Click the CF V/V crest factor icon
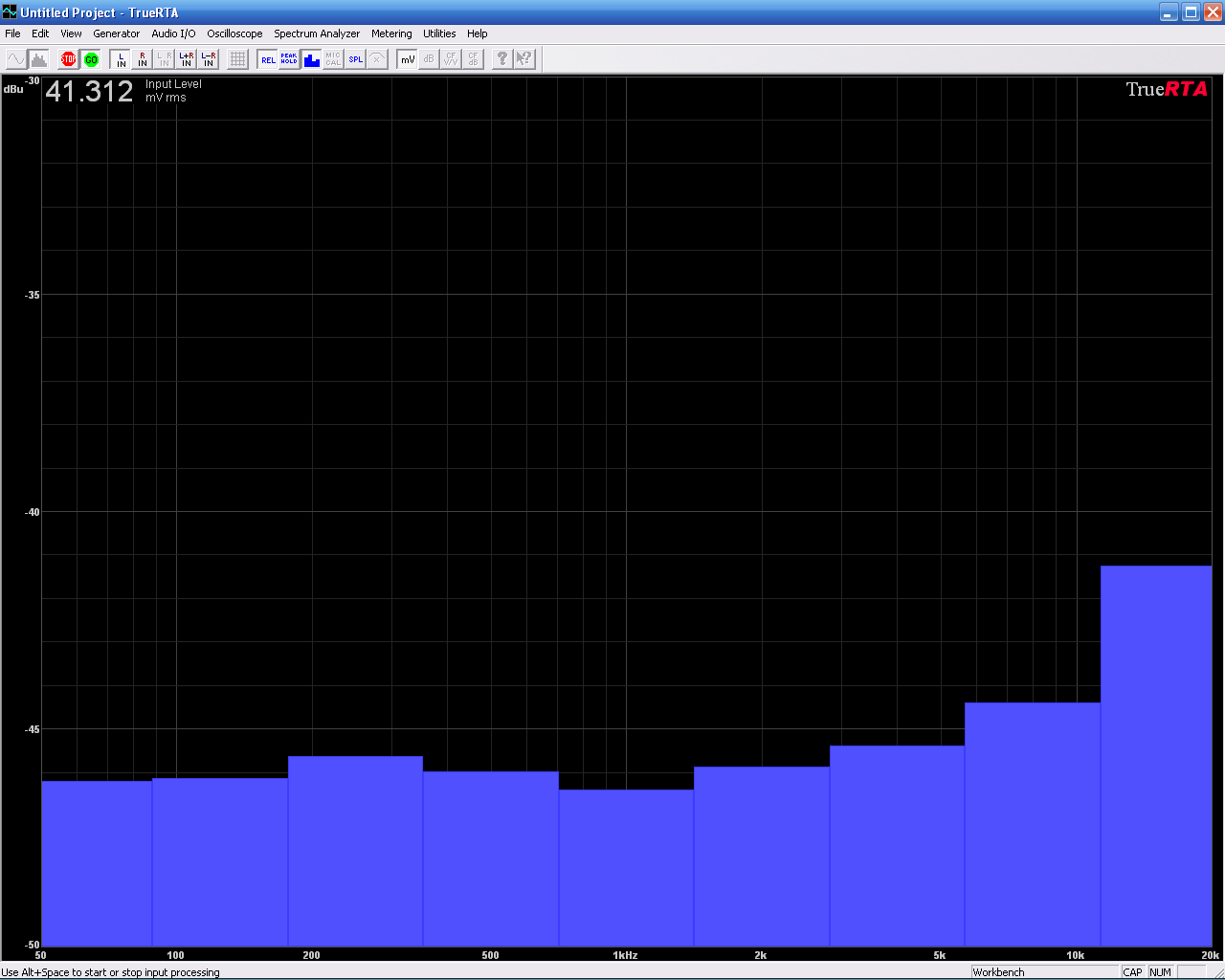The width and height of the screenshot is (1225, 980). click(x=451, y=59)
